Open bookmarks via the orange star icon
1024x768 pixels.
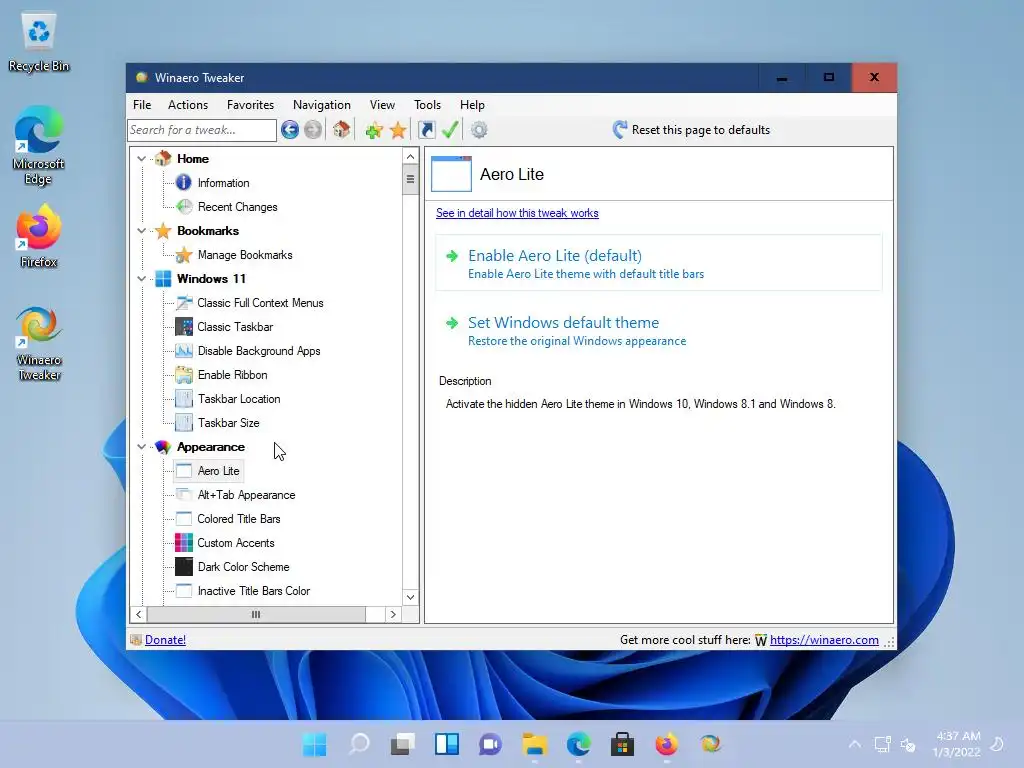click(x=398, y=130)
